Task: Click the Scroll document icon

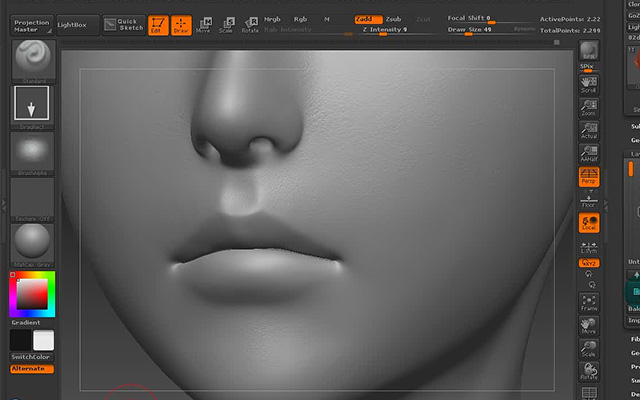Action: [x=589, y=85]
